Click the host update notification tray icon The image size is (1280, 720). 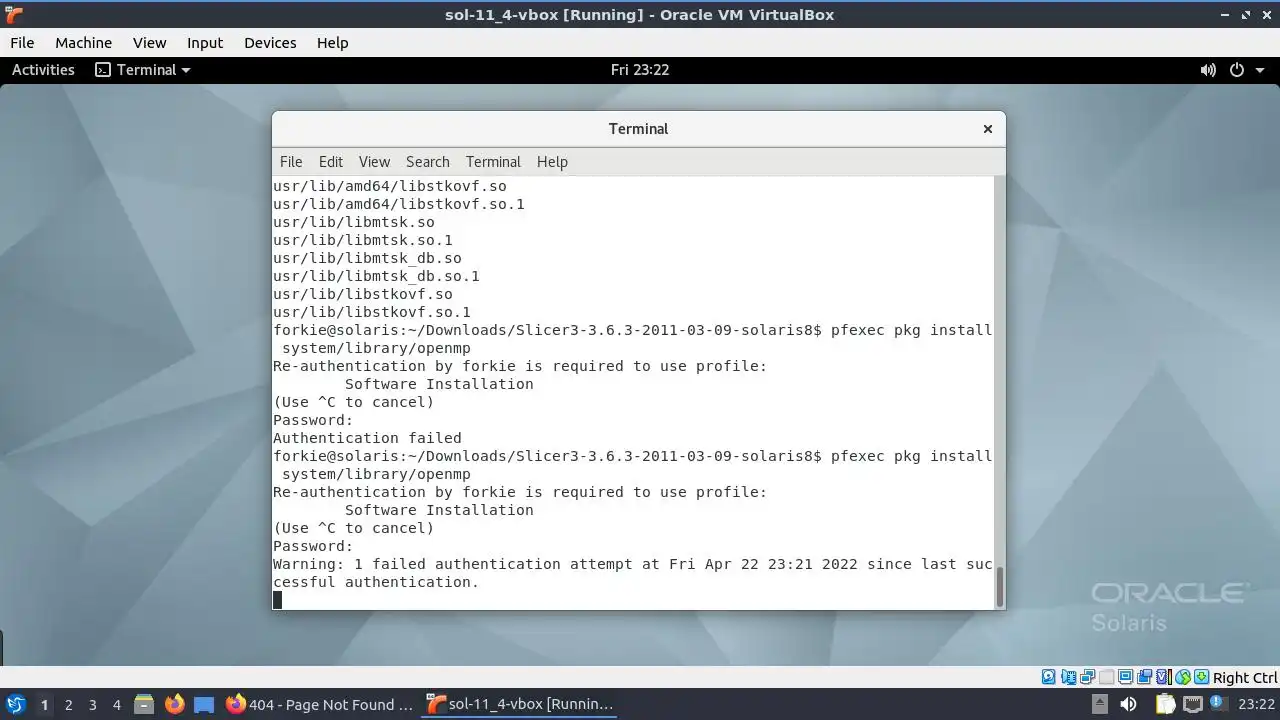click(x=1219, y=702)
